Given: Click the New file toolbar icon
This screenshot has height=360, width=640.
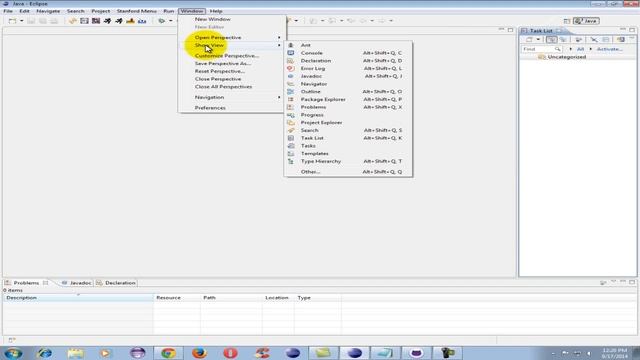Looking at the screenshot, I should coord(12,21).
